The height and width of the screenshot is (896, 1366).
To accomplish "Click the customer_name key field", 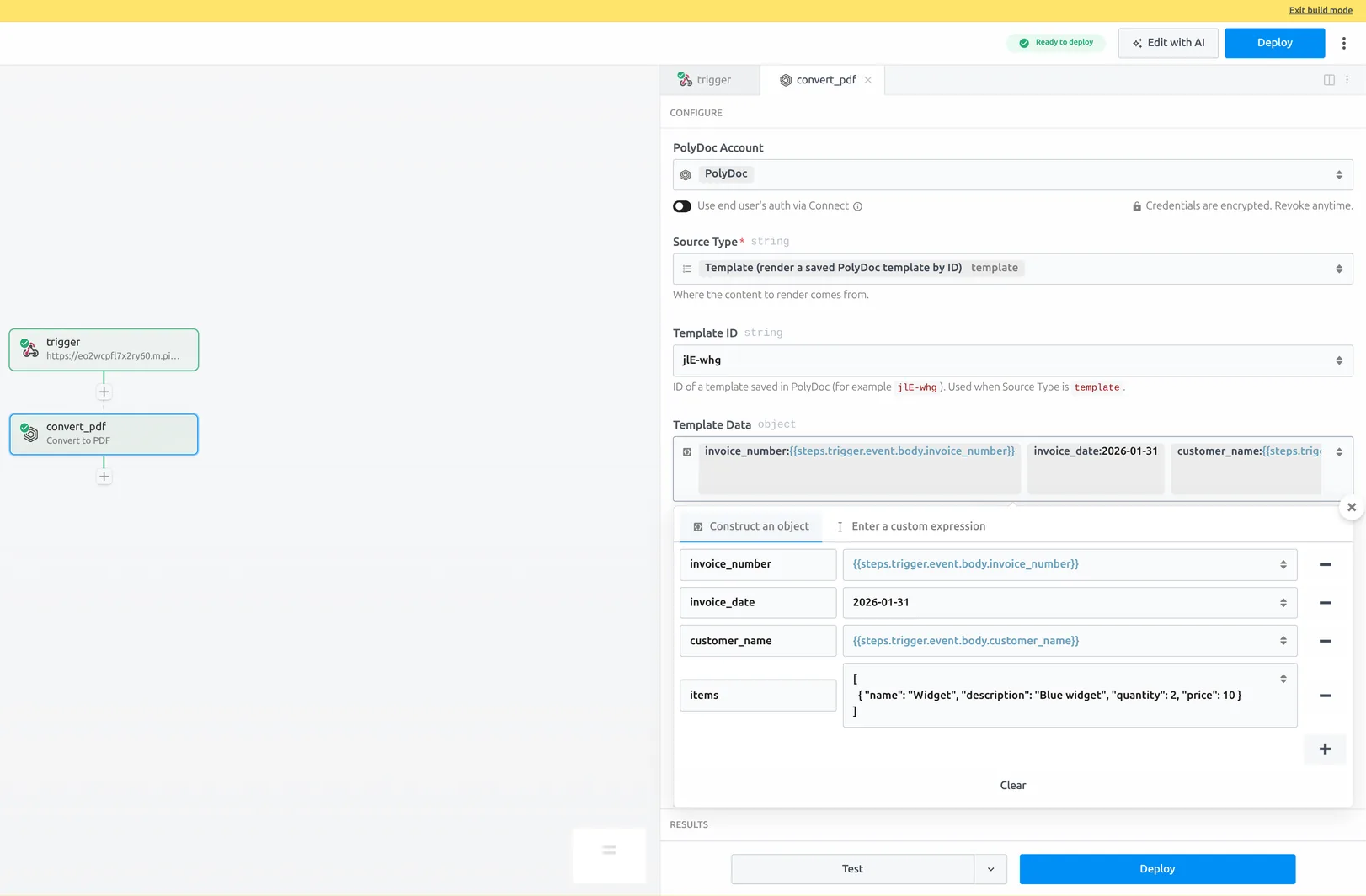I will (758, 641).
